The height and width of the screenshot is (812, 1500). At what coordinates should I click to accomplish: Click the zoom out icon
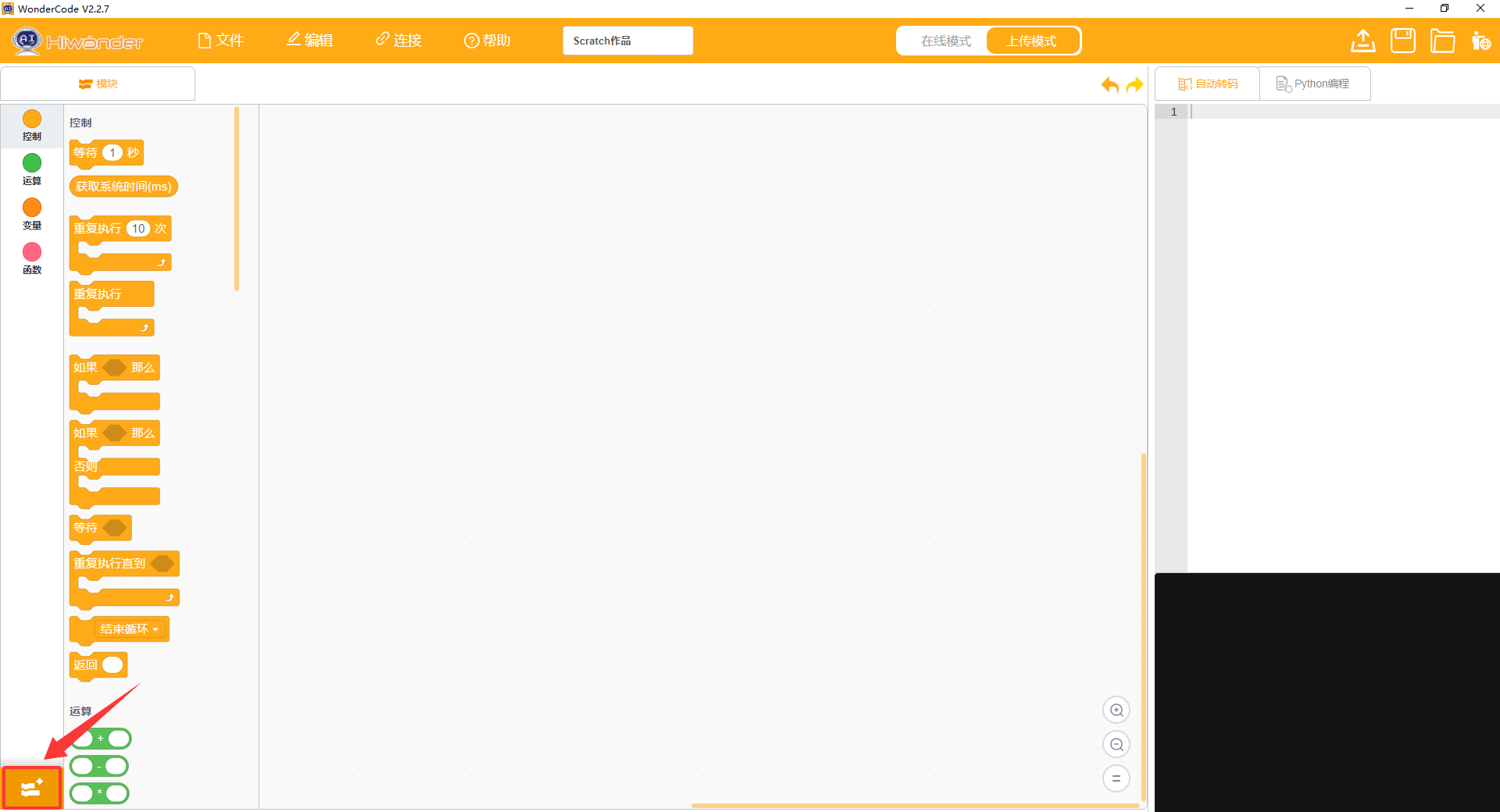coord(1116,745)
